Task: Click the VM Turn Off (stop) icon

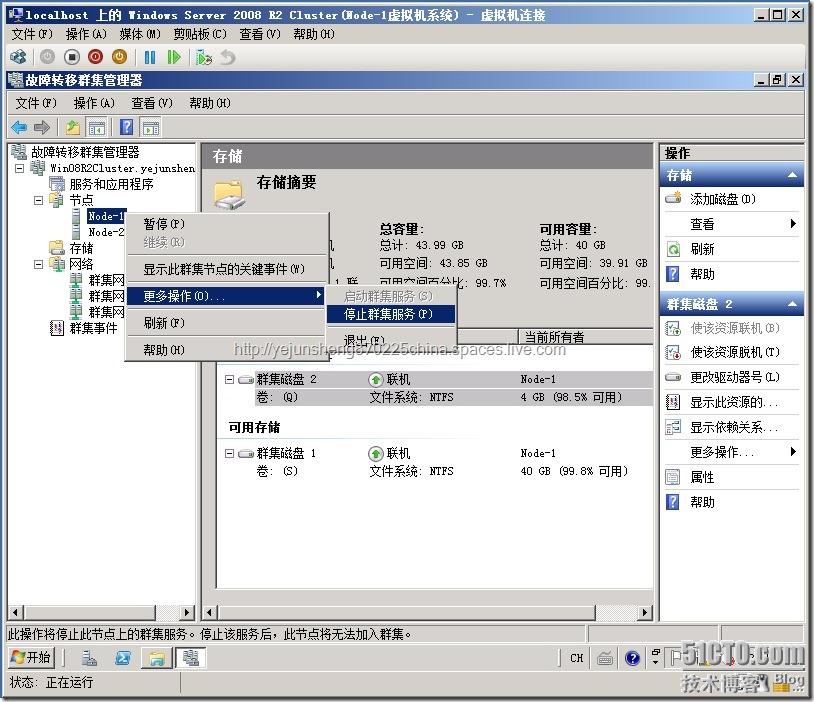Action: (72, 57)
